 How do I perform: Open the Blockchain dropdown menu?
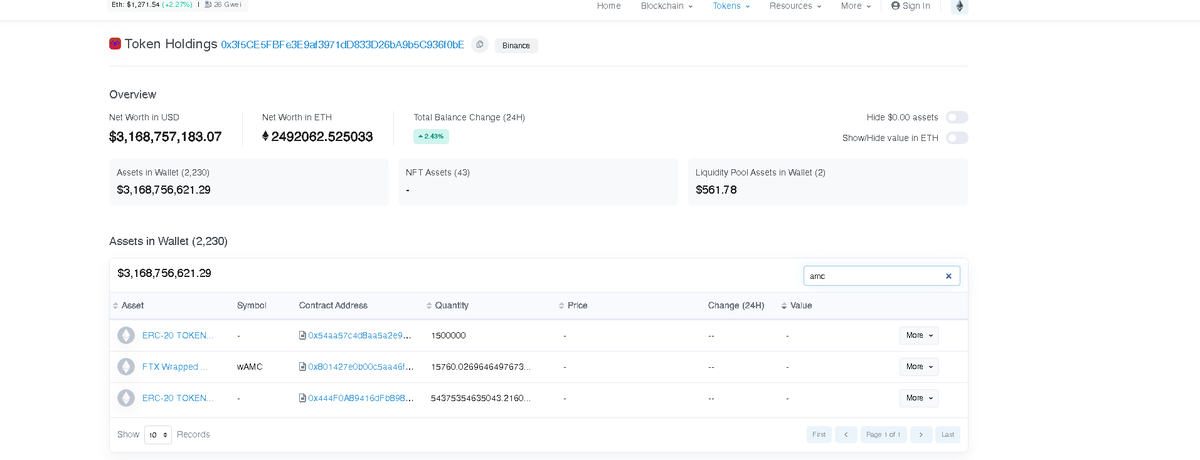(x=666, y=6)
